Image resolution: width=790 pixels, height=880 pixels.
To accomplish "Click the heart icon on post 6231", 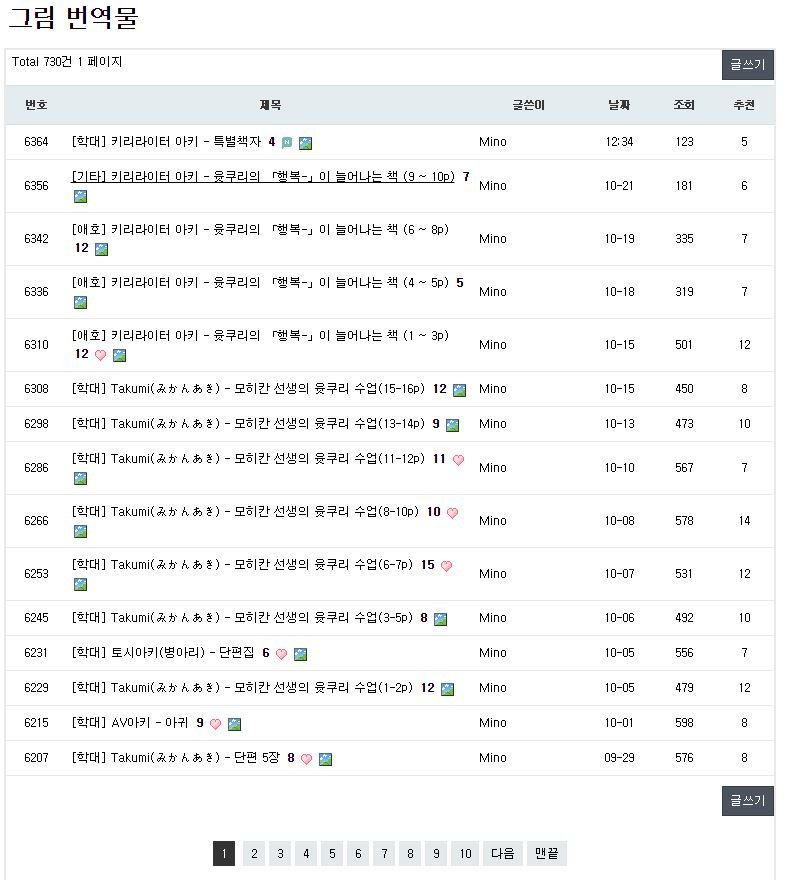I will 282,654.
